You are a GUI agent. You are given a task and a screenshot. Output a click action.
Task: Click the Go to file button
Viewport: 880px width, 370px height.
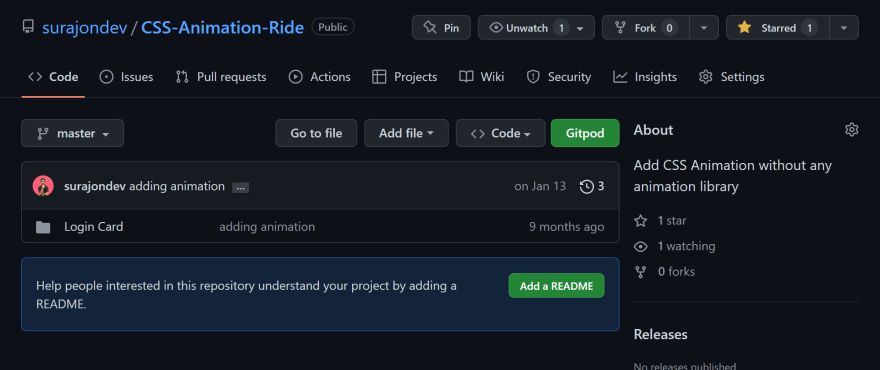pyautogui.click(x=316, y=133)
